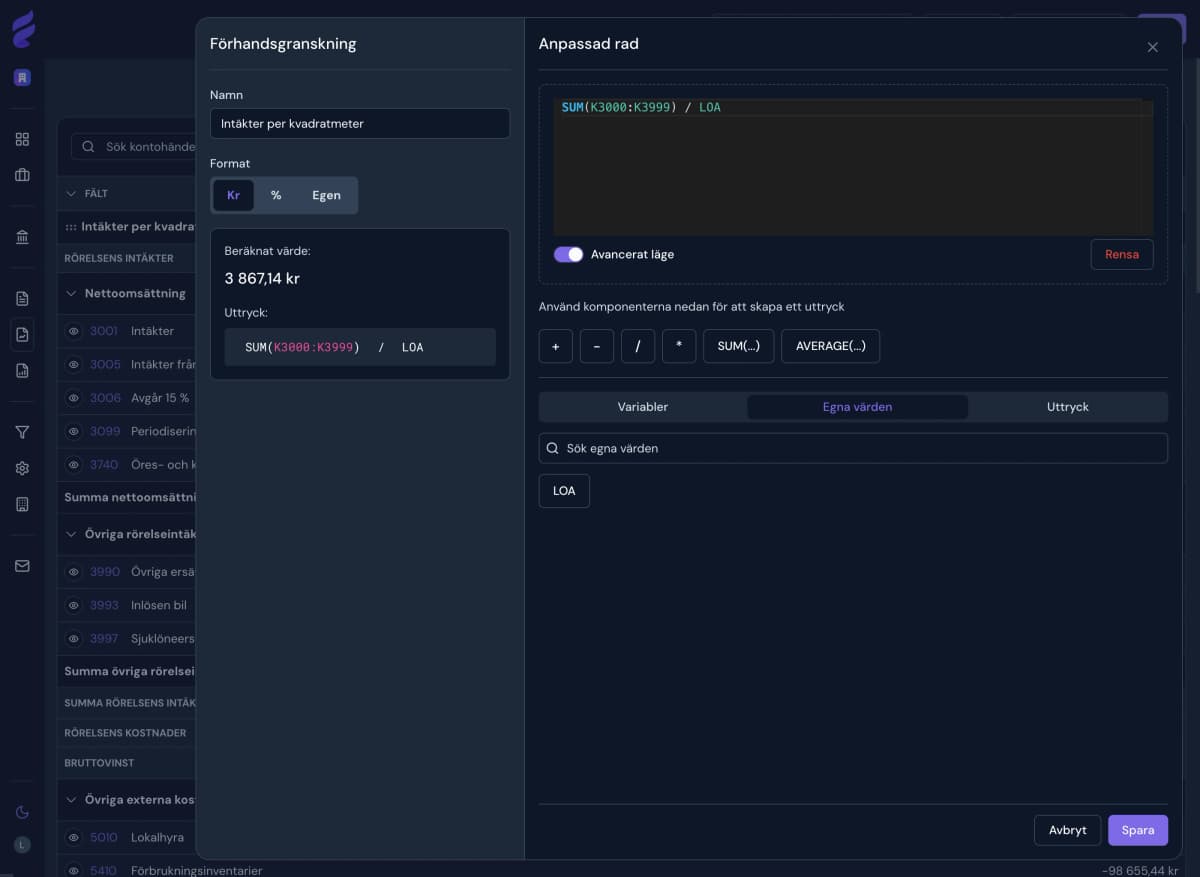The height and width of the screenshot is (877, 1200).
Task: Toggle dark mode moon icon
Action: (22, 812)
